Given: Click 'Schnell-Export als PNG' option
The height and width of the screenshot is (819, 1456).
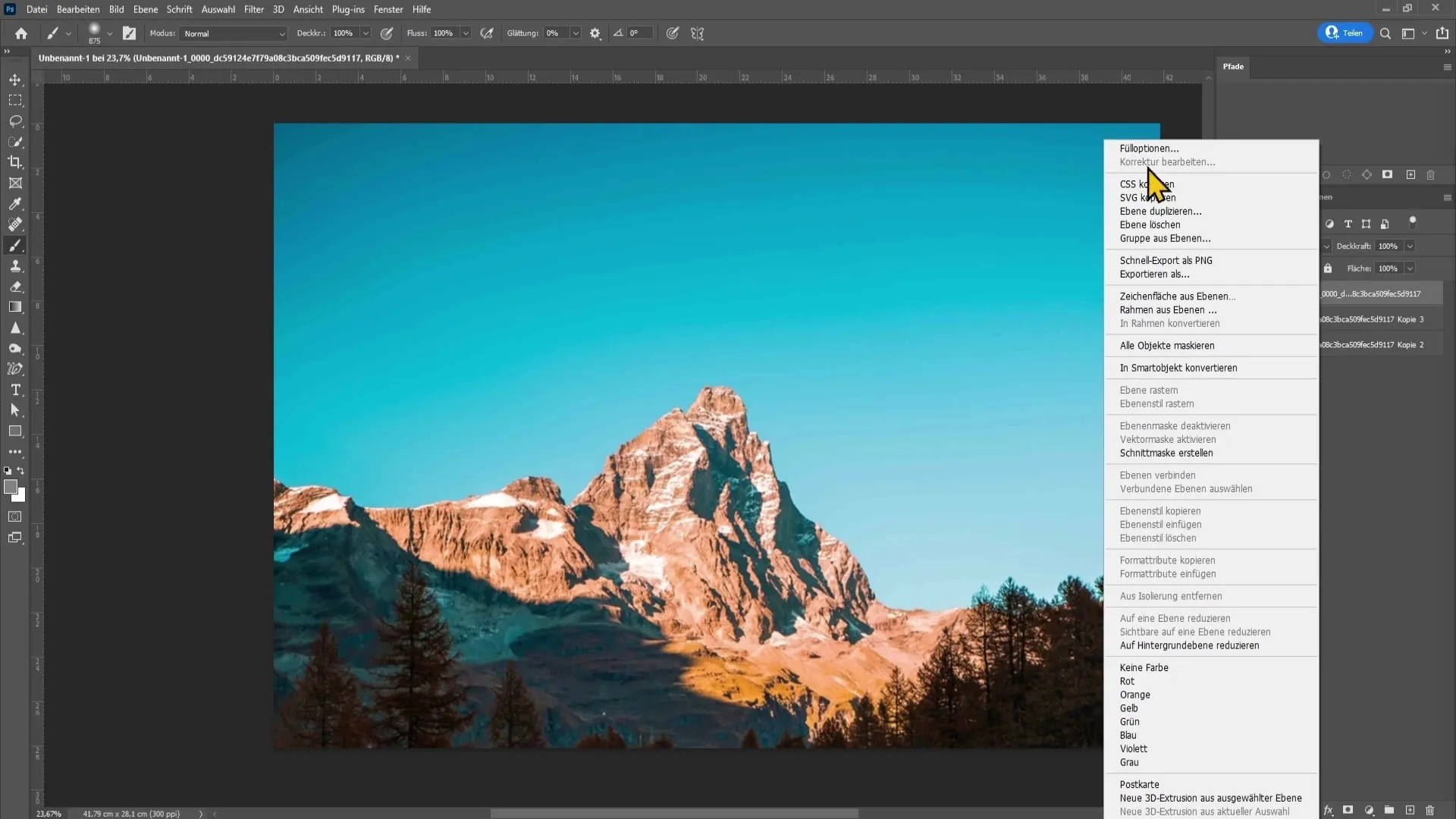Looking at the screenshot, I should point(1168,260).
